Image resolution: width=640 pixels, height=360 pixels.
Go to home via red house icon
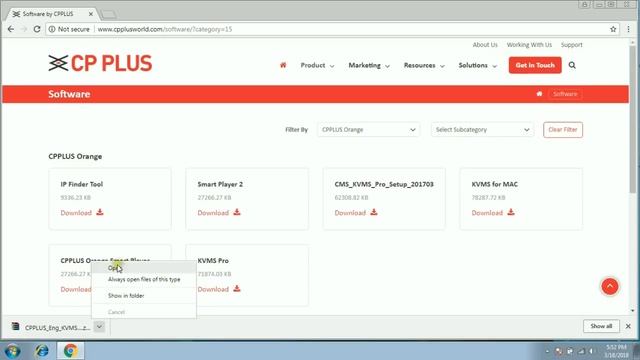(283, 65)
